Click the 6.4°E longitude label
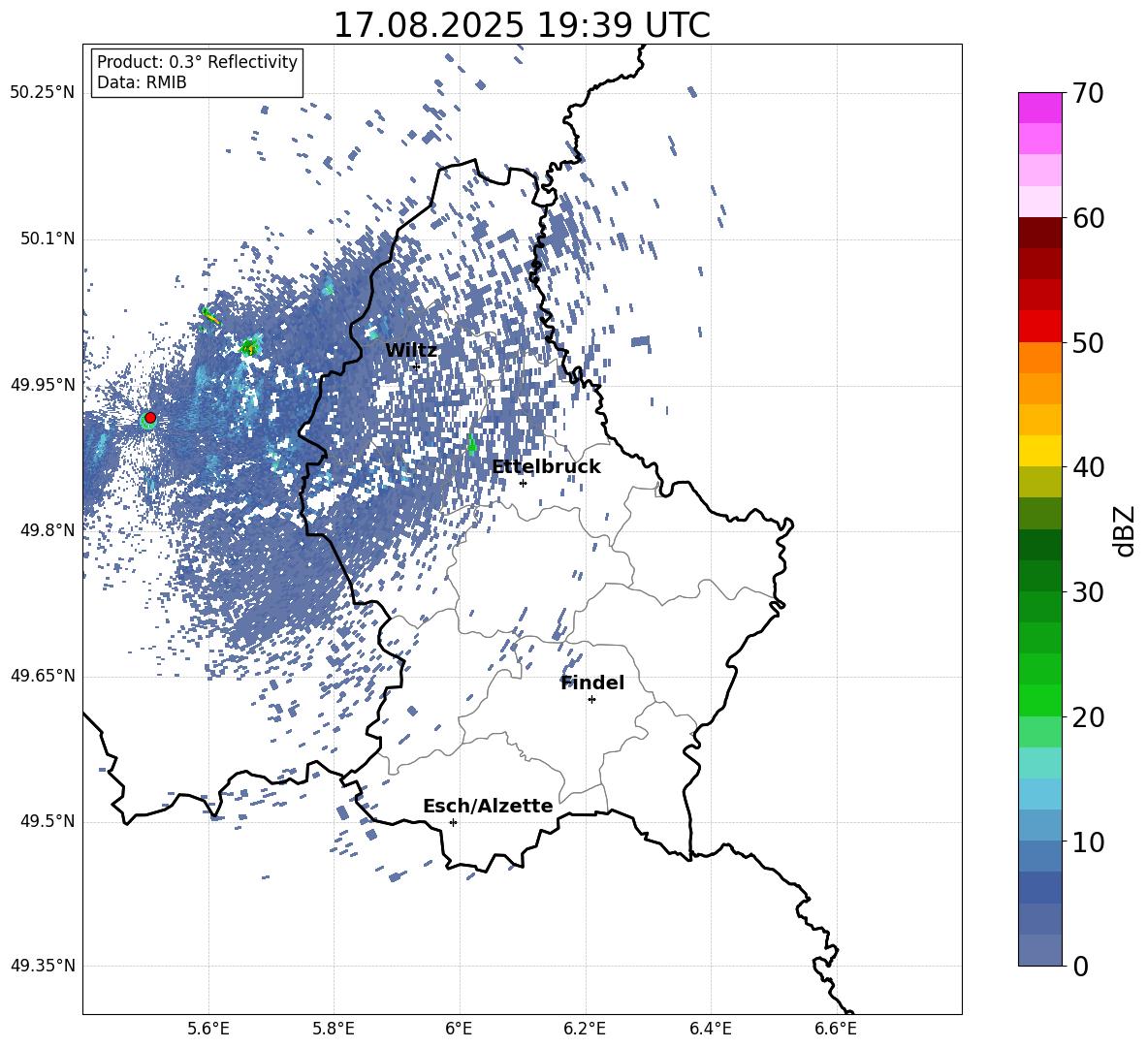This screenshot has width=1148, height=1048. 710,1029
